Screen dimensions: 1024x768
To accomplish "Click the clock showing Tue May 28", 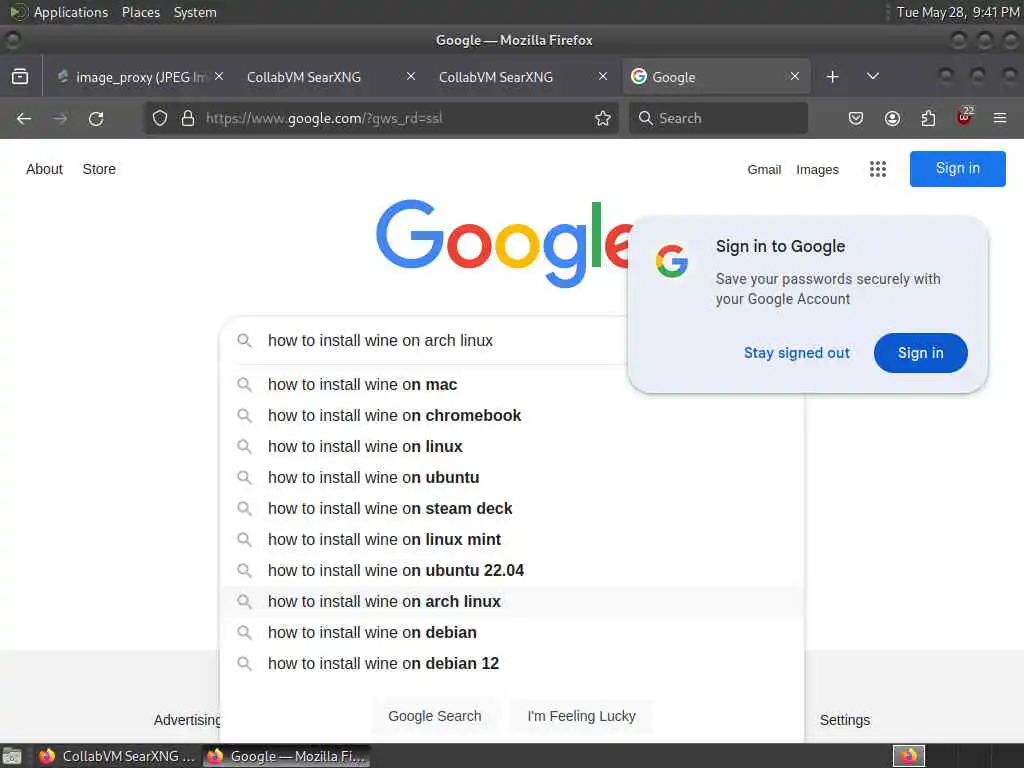I will click(x=957, y=12).
